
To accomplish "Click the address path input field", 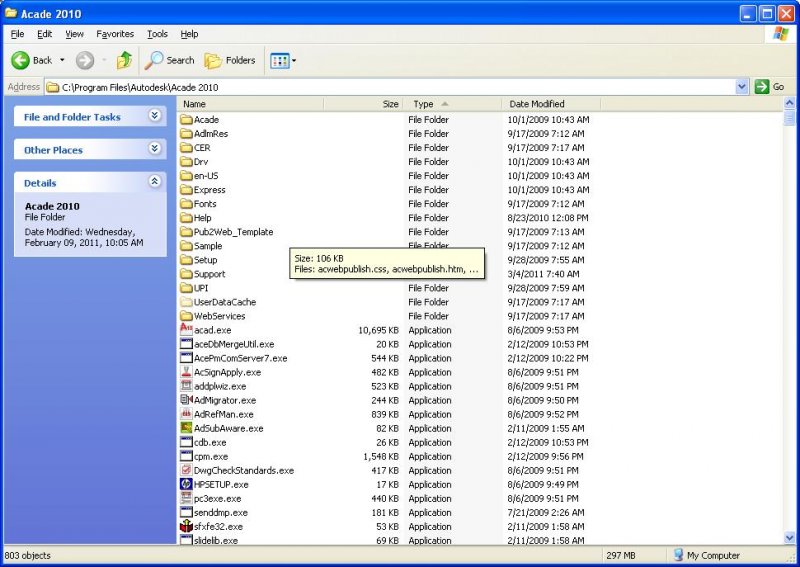I will pyautogui.click(x=390, y=87).
